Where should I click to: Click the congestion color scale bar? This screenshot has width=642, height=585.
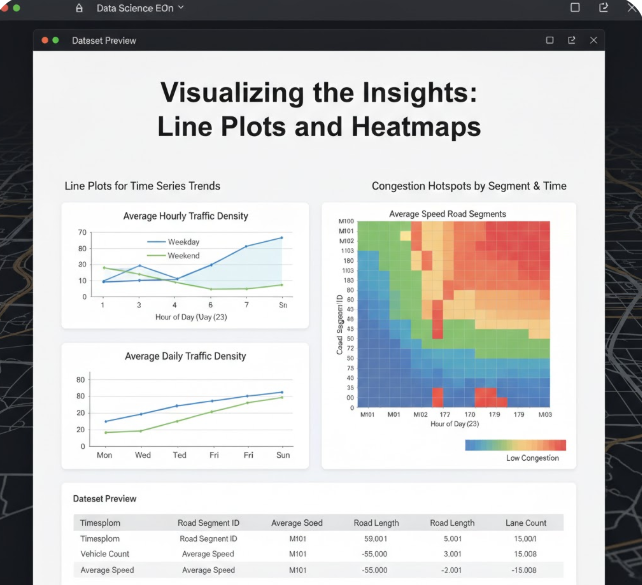click(515, 445)
